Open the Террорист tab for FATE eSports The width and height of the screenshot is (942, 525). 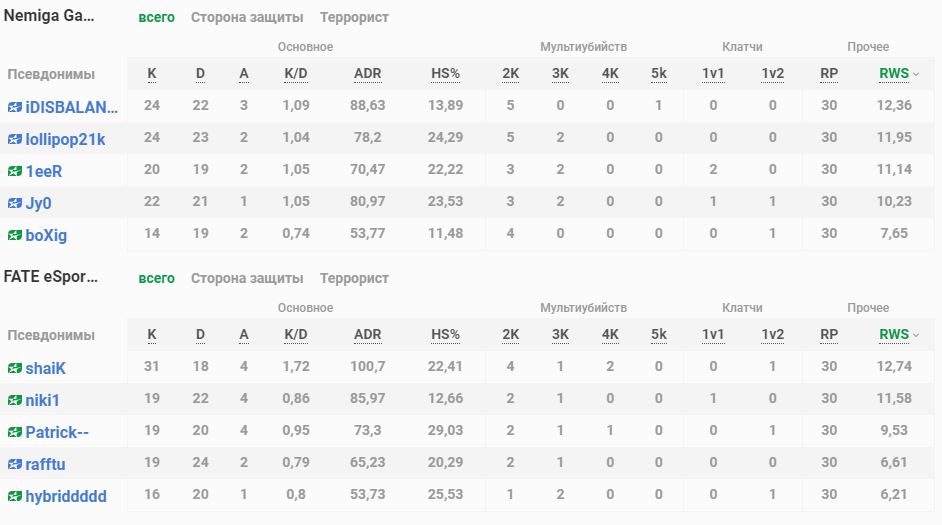pyautogui.click(x=354, y=278)
